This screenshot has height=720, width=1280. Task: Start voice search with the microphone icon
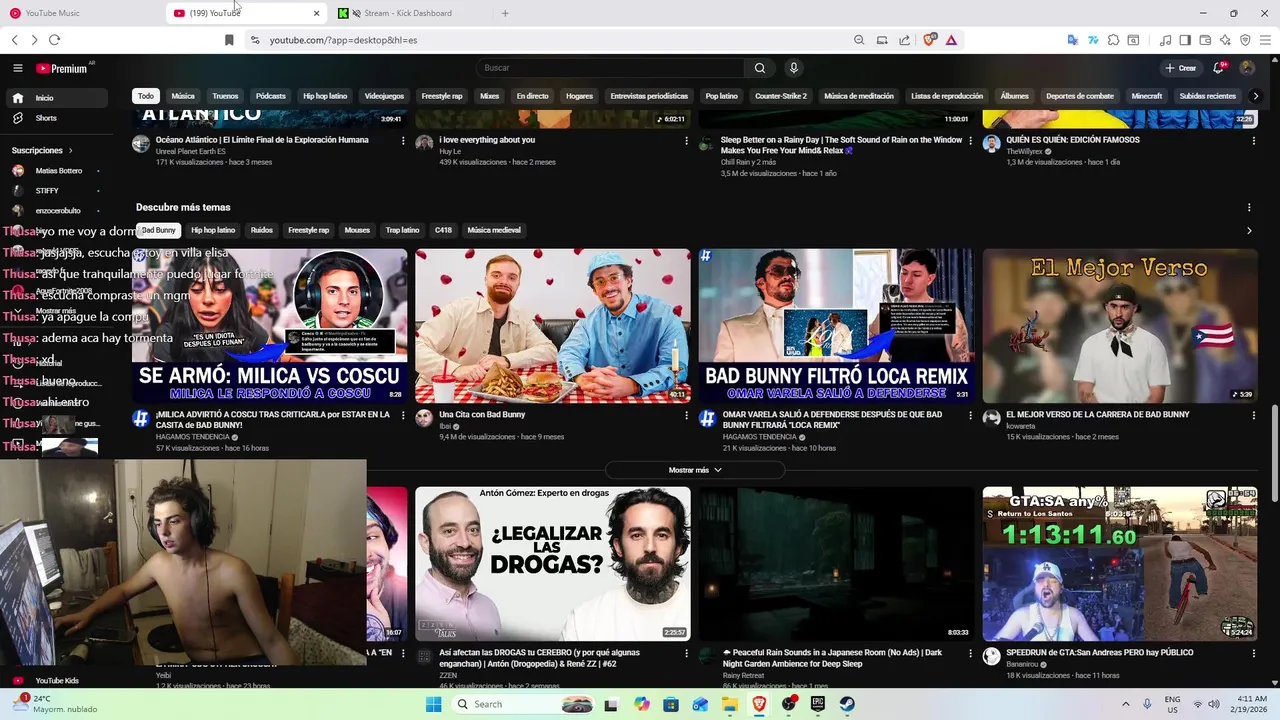[x=794, y=68]
